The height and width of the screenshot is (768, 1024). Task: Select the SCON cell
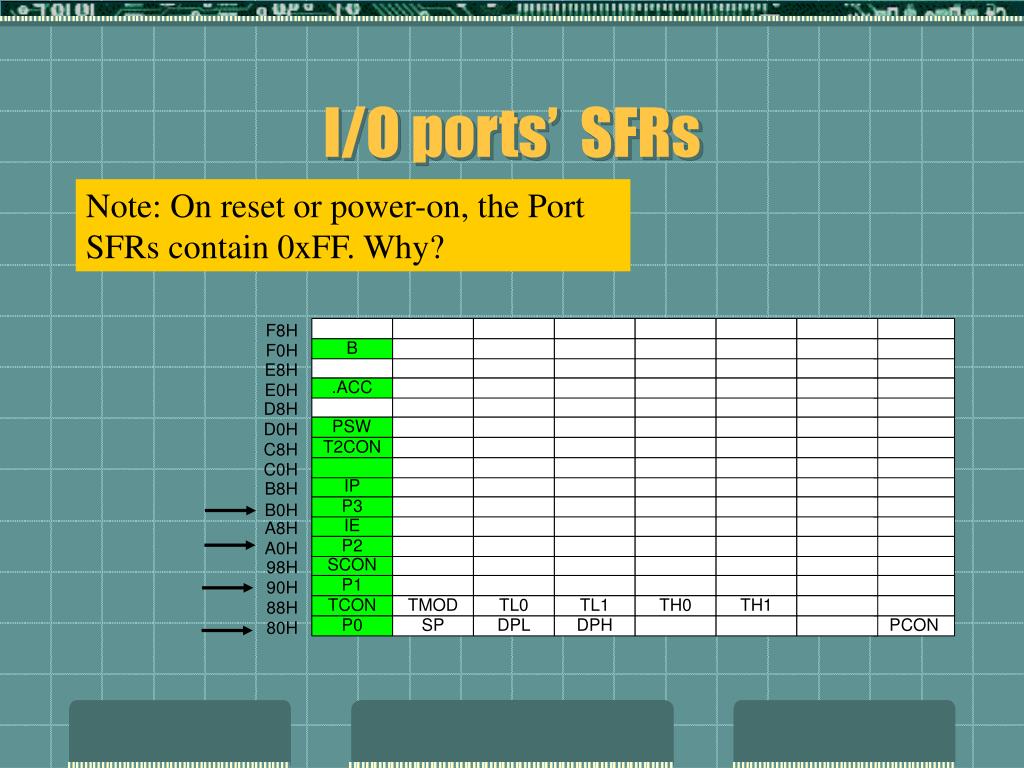352,566
